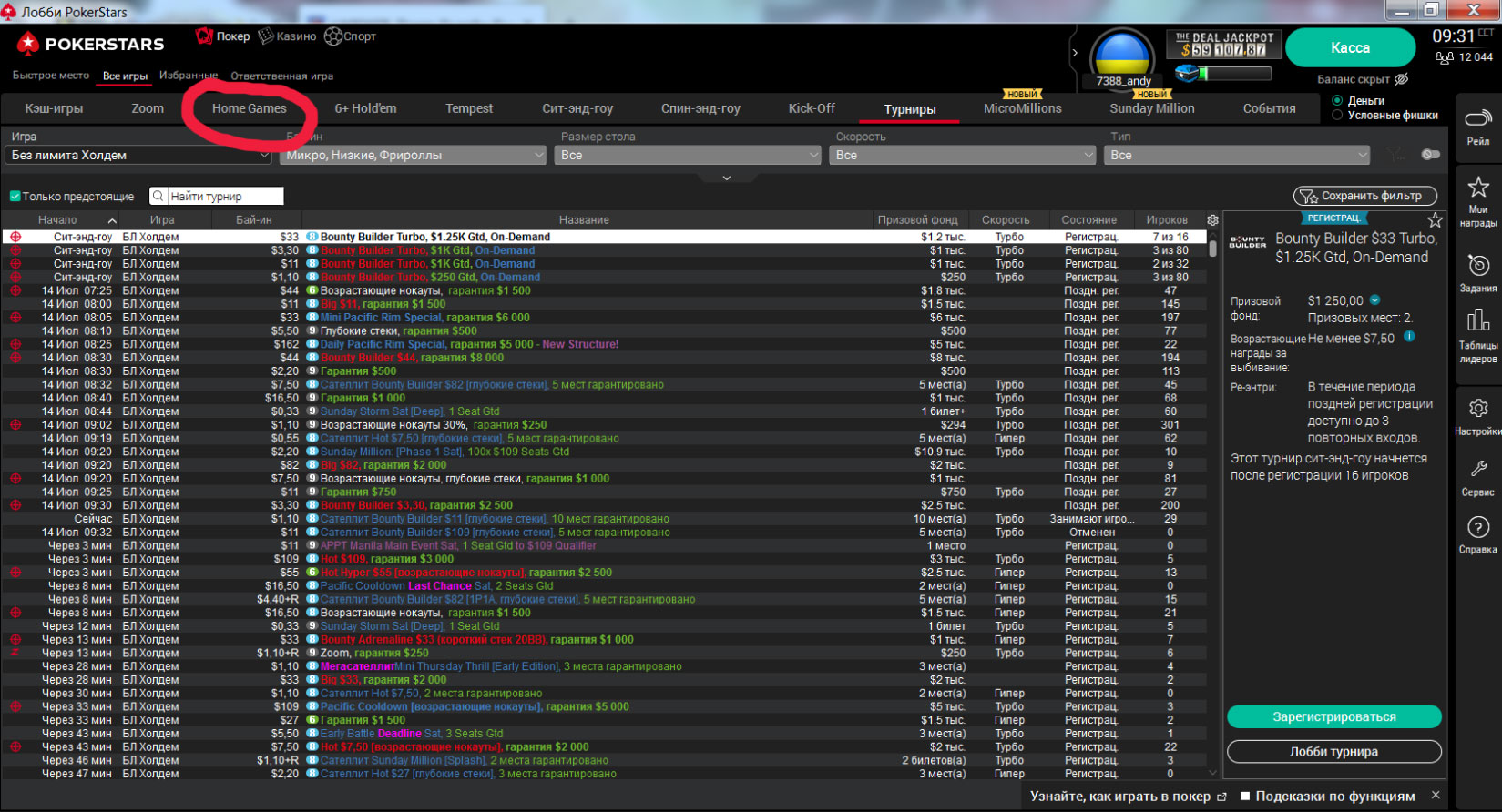Open the Избранные section
Viewport: 1502px width, 812px height.
[188, 76]
